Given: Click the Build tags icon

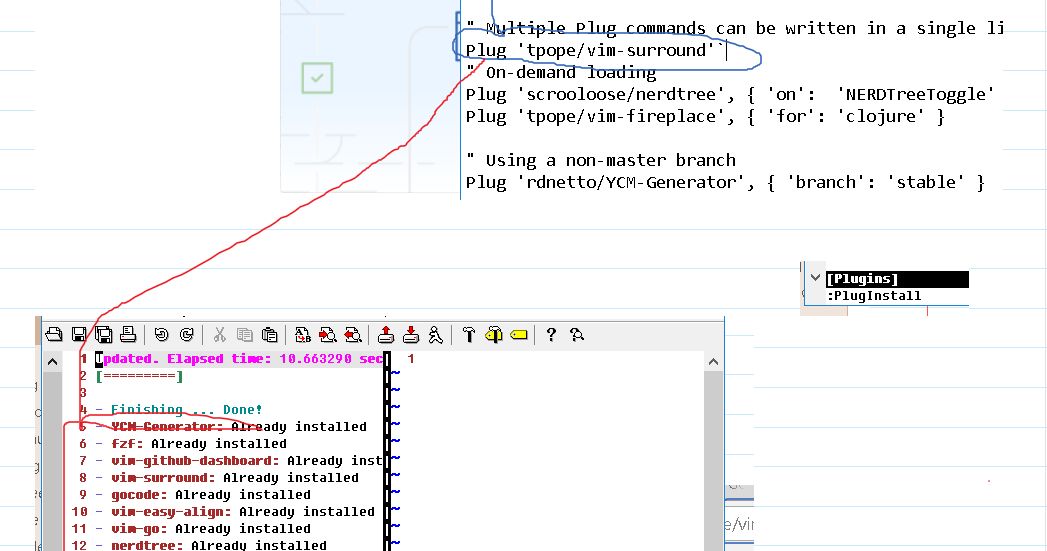Looking at the screenshot, I should [493, 335].
